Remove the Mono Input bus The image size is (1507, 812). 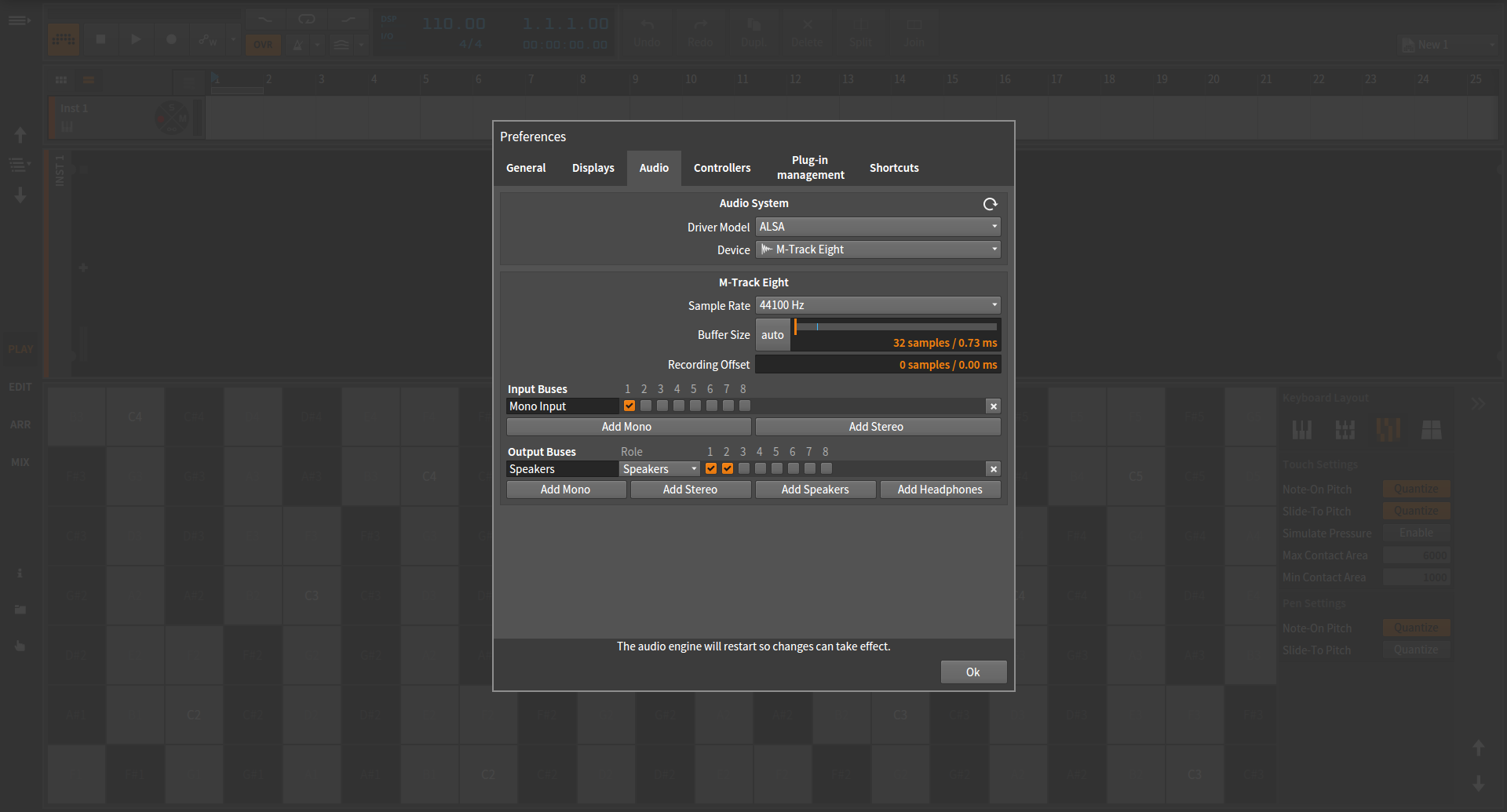pyautogui.click(x=994, y=406)
